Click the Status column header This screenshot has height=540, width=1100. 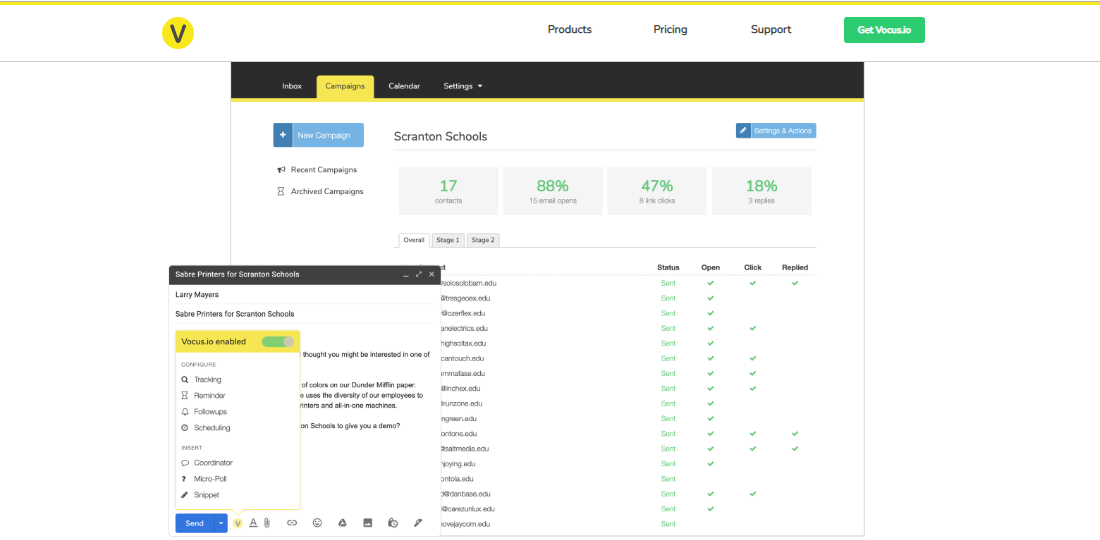[668, 267]
